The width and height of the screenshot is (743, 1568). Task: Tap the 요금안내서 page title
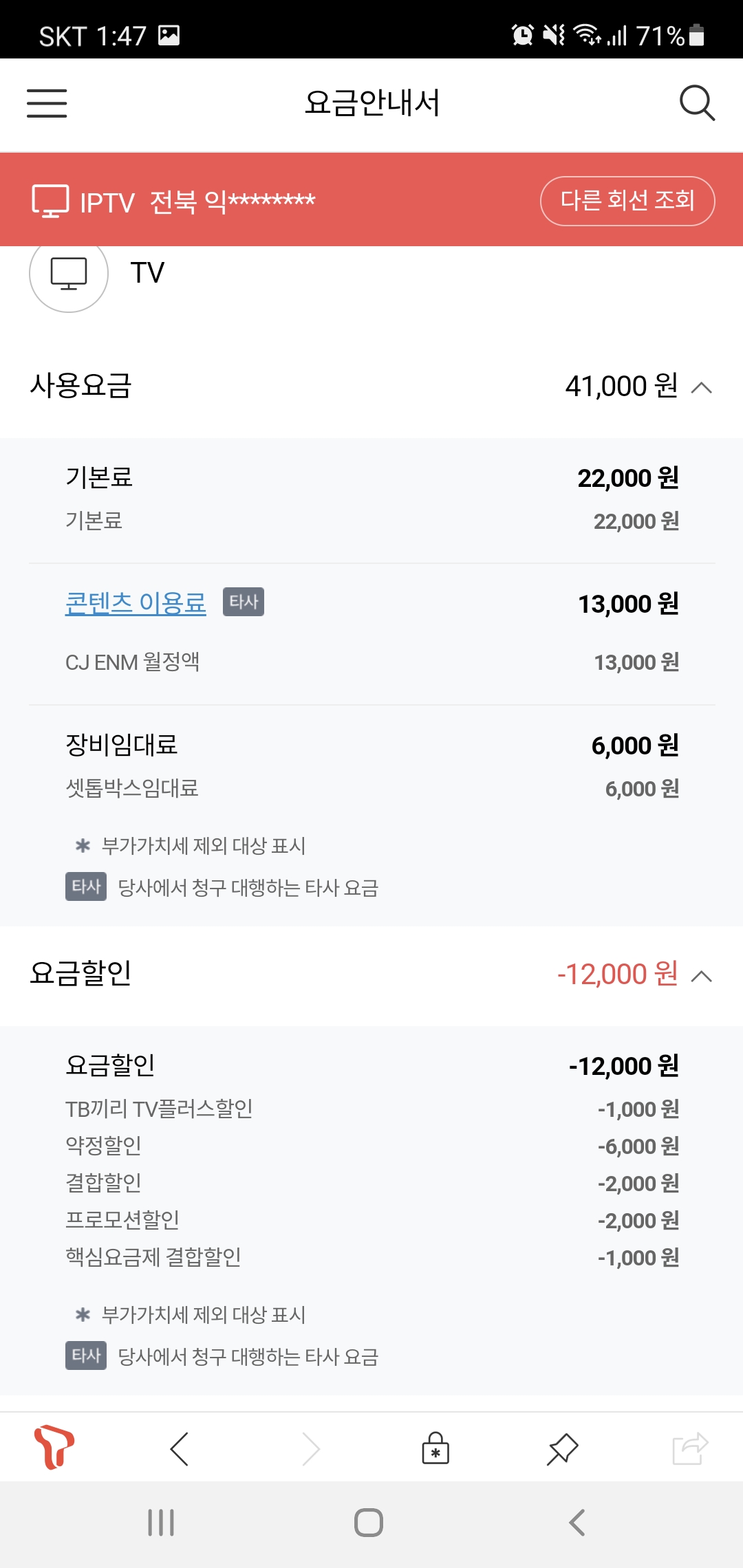[x=371, y=103]
